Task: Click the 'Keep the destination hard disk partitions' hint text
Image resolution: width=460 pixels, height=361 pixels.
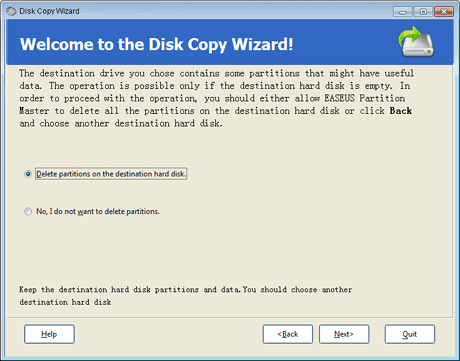Action: point(109,289)
